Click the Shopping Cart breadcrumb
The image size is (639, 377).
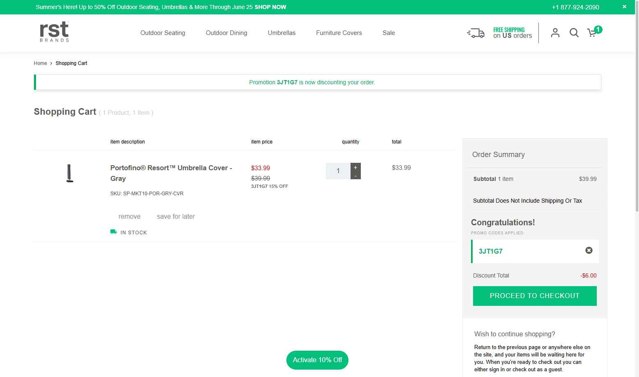[x=71, y=63]
